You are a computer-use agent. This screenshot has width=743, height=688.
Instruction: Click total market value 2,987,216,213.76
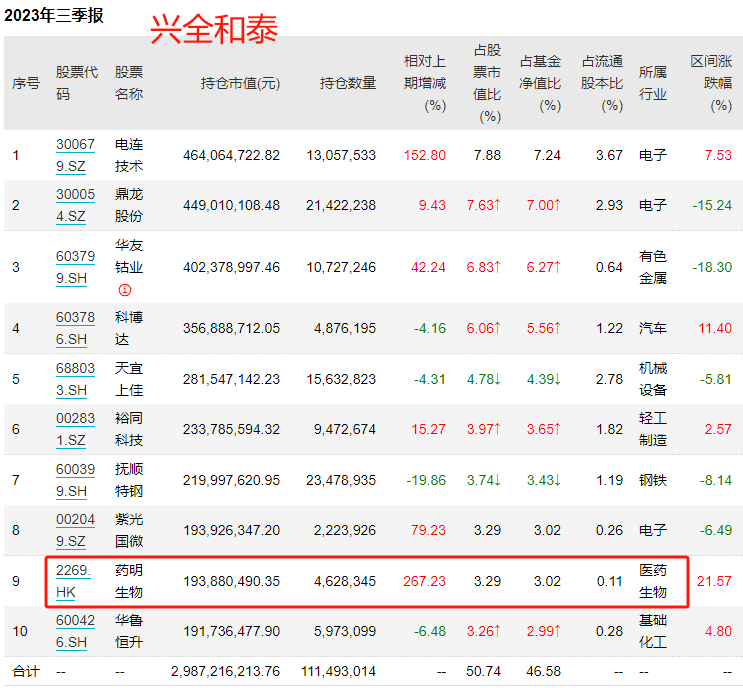click(226, 671)
